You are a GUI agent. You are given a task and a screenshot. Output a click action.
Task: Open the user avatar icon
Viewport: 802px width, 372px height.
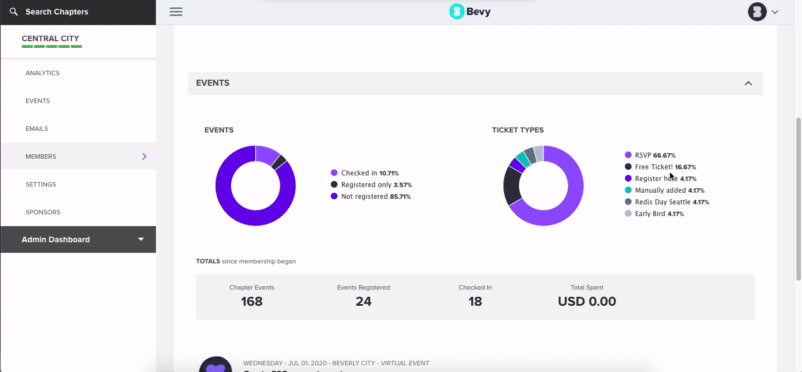[x=757, y=12]
